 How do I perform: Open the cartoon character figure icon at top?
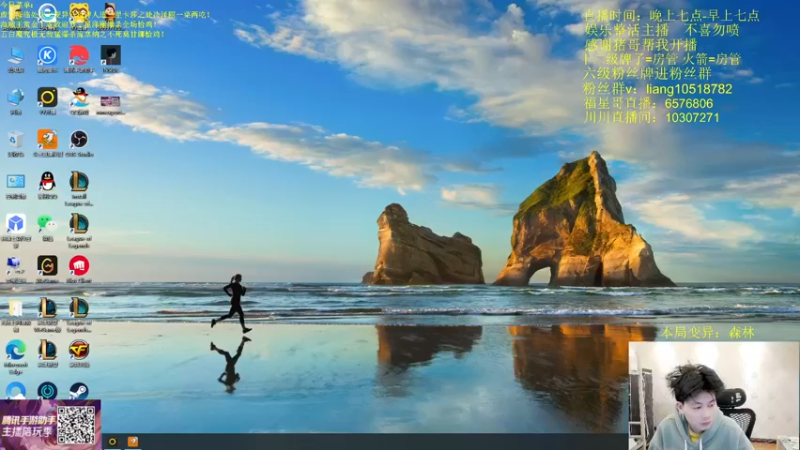click(x=110, y=11)
